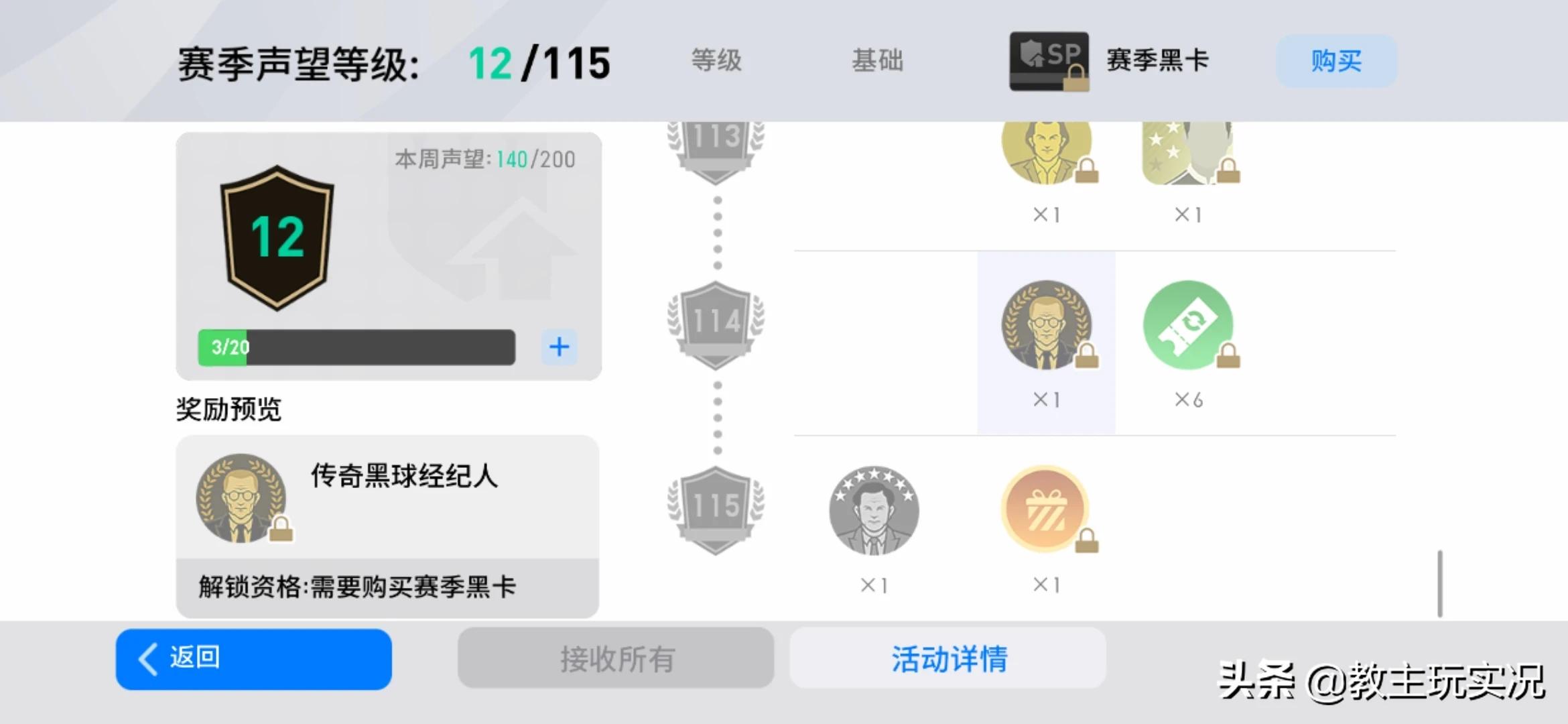Tap the level 114 shield badge
1568x724 pixels.
coord(716,325)
